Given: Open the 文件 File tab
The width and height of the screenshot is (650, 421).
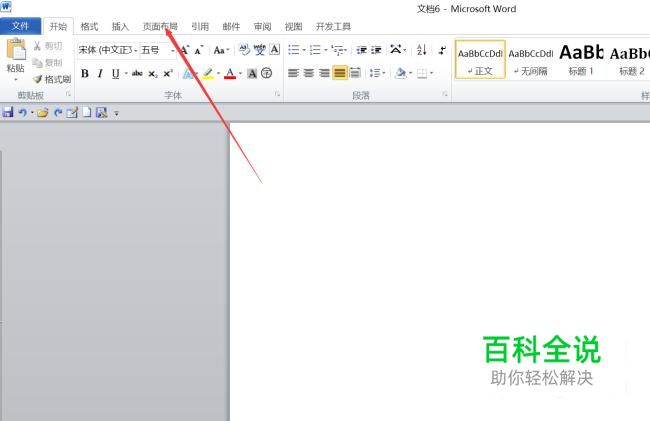Looking at the screenshot, I should [x=20, y=26].
